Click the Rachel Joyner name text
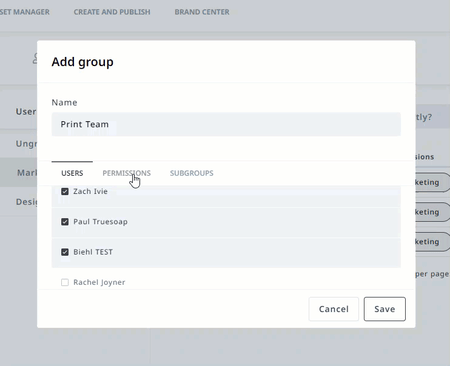This screenshot has height=366, width=450. click(99, 282)
